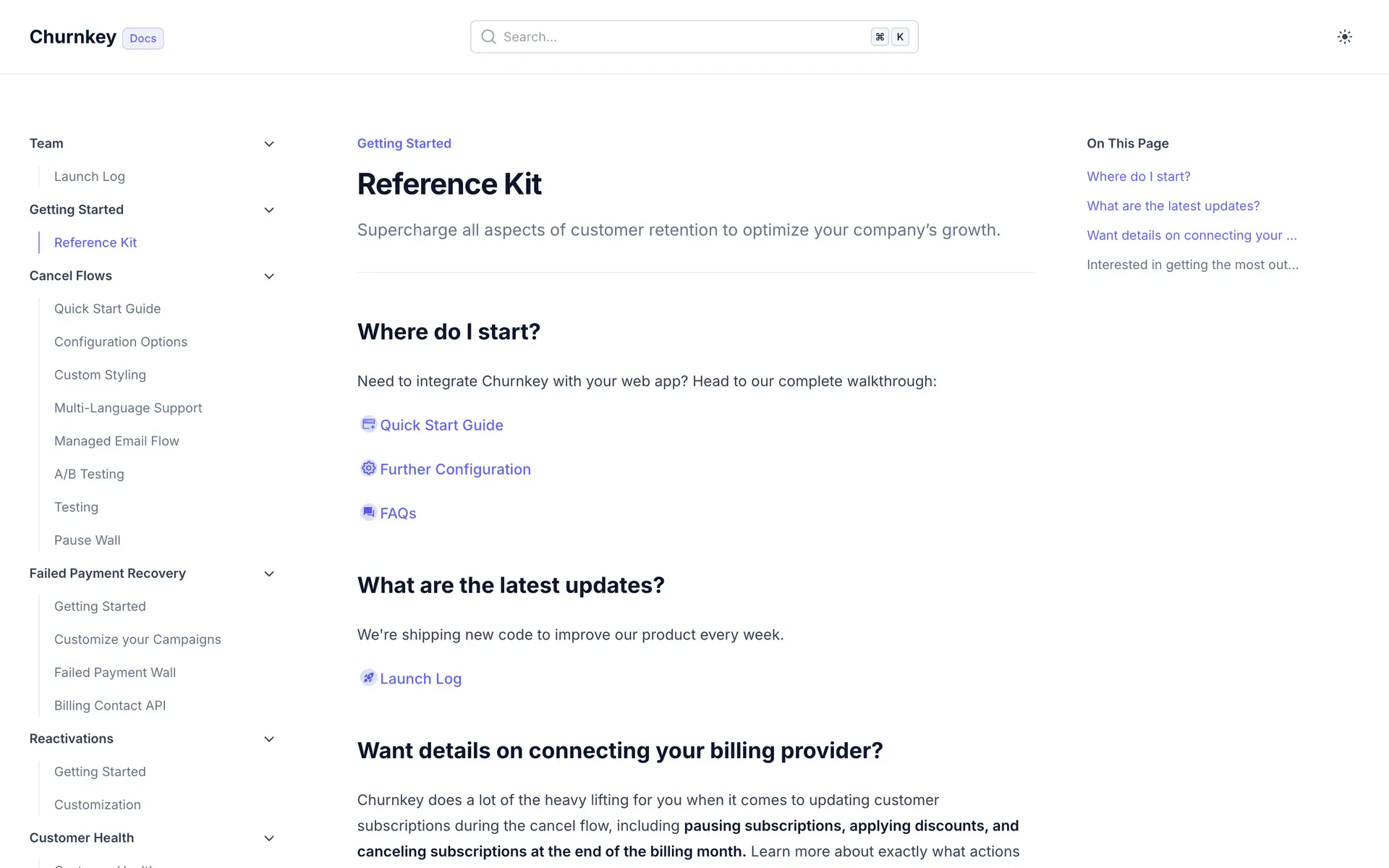The image size is (1389, 868).
Task: Jump to 'What are the latest updates?' anchor
Action: tap(1173, 206)
